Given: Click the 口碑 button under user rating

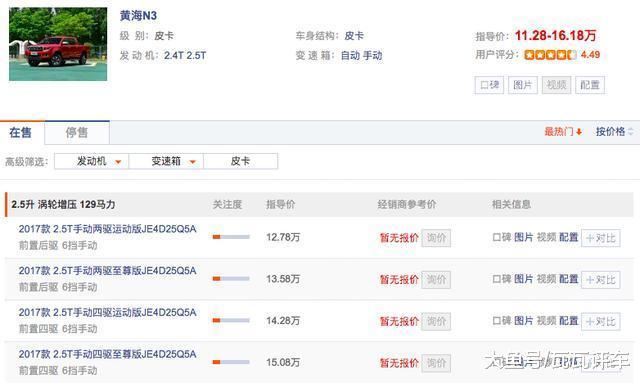Looking at the screenshot, I should [x=489, y=85].
